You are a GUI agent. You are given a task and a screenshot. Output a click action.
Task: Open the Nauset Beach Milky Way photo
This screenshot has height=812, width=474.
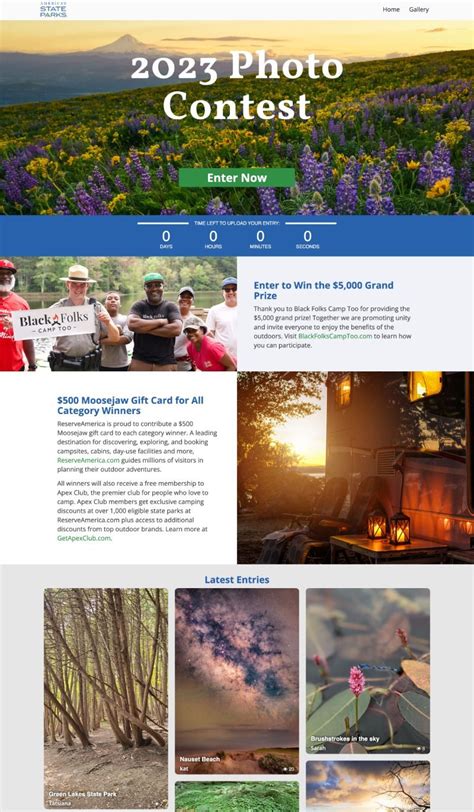click(x=237, y=681)
